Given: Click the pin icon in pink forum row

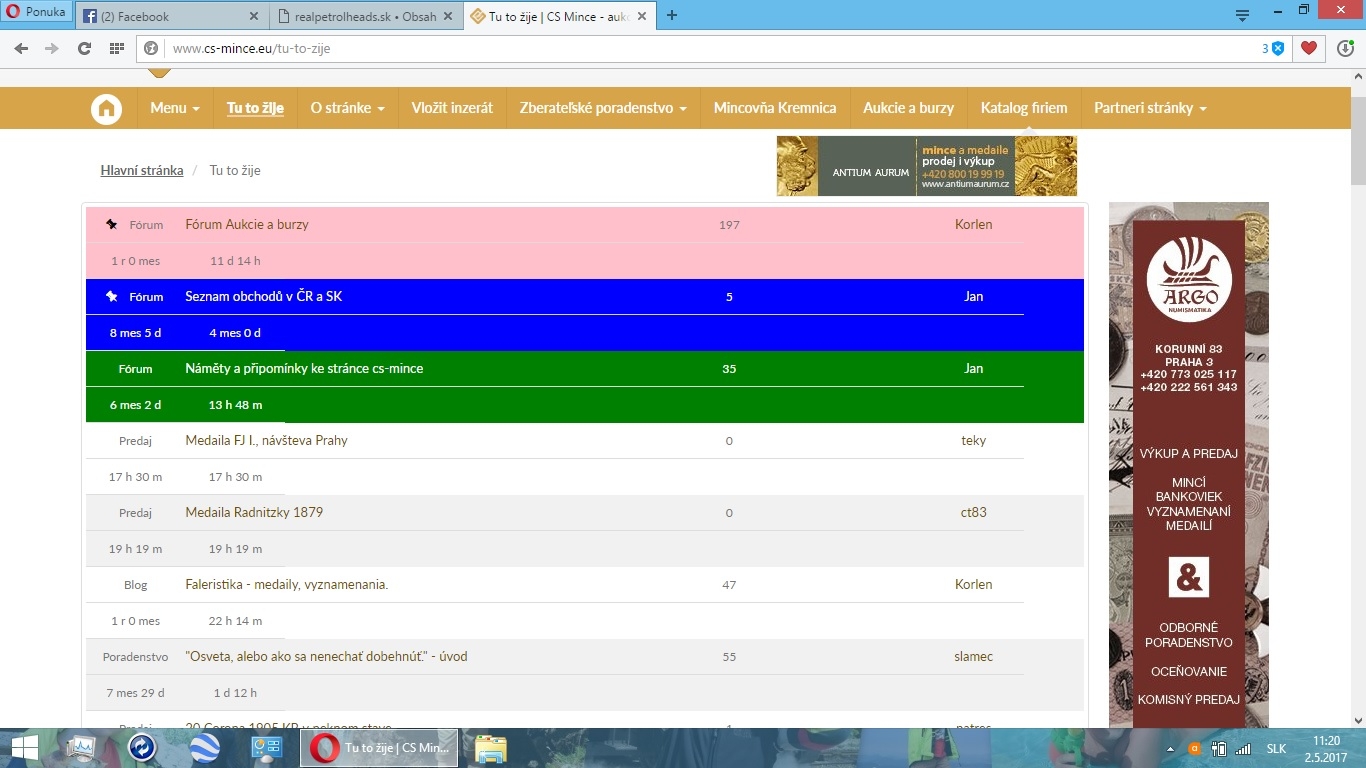Looking at the screenshot, I should [x=112, y=225].
